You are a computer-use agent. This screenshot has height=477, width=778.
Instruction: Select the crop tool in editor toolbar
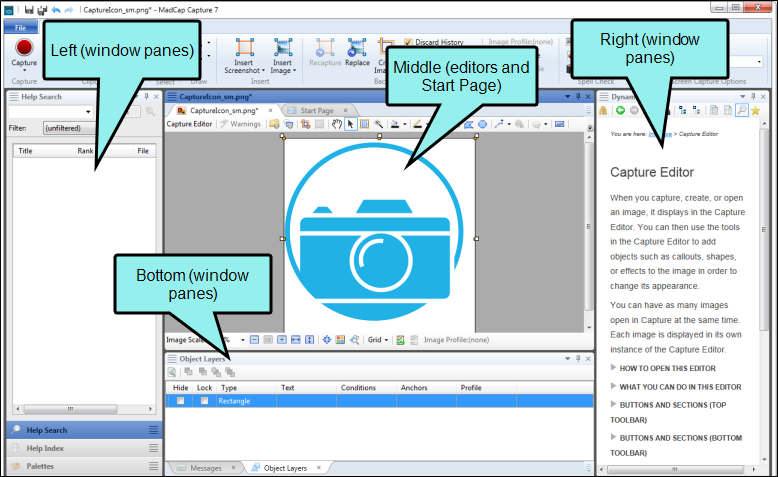click(306, 124)
